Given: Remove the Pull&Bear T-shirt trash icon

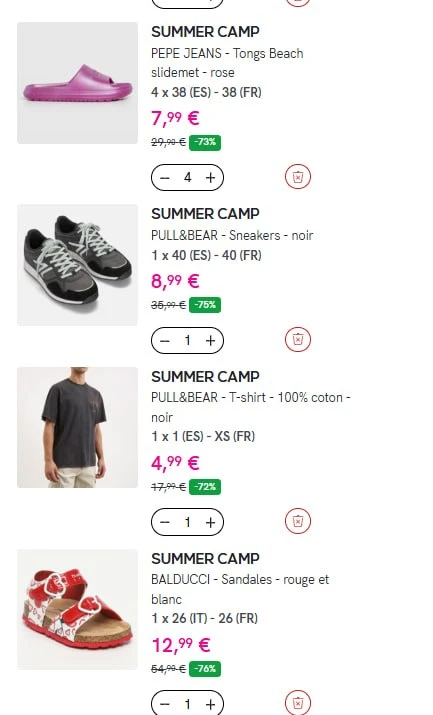Looking at the screenshot, I should pyautogui.click(x=298, y=521).
